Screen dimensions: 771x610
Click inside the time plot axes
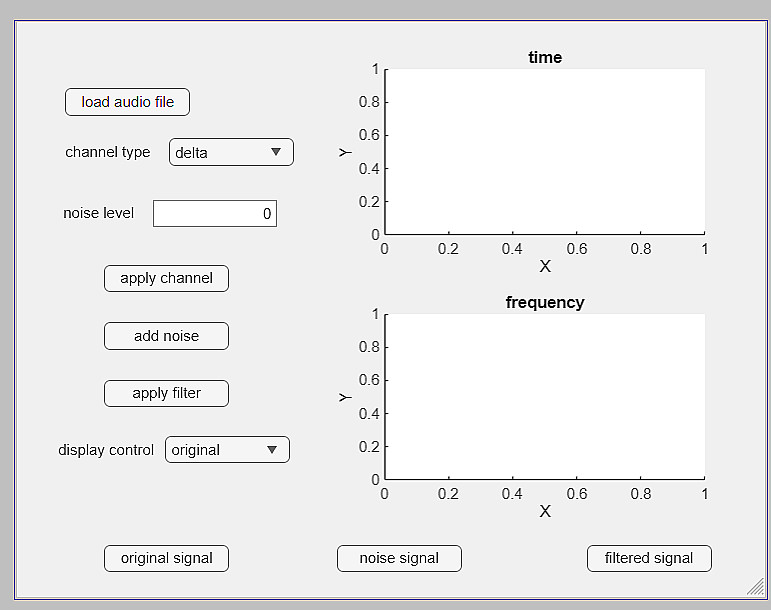545,152
